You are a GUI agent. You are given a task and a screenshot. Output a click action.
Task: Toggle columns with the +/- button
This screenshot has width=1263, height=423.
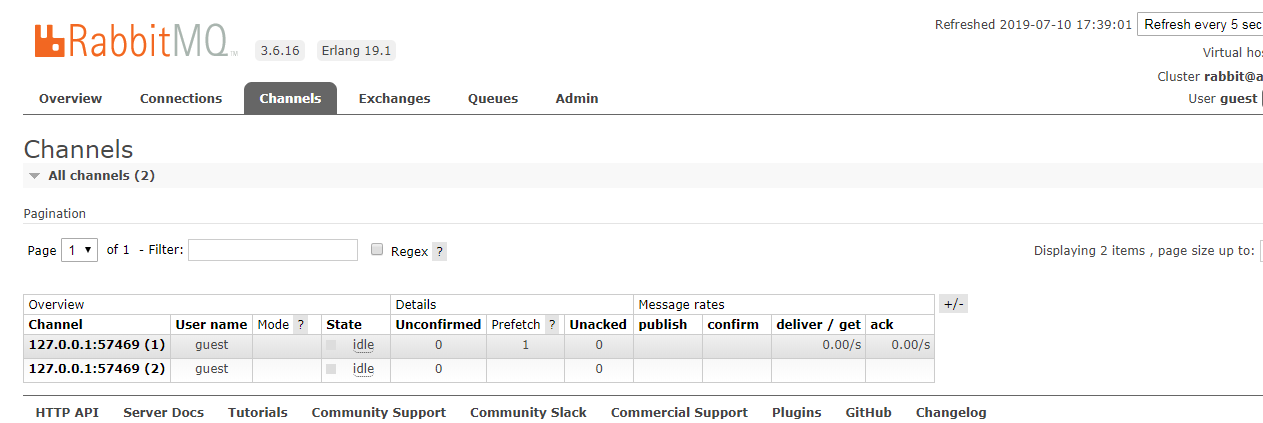[x=953, y=304]
